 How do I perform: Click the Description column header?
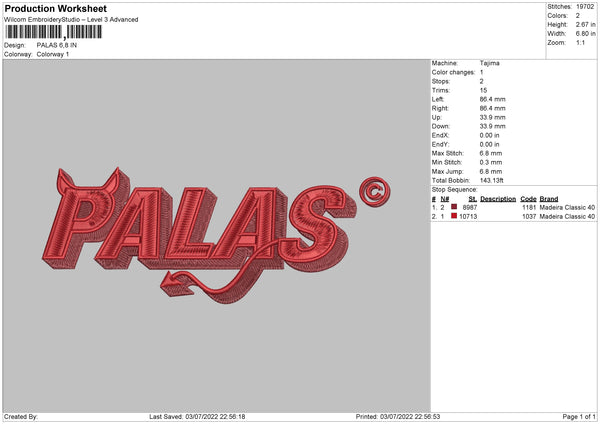coord(497,199)
